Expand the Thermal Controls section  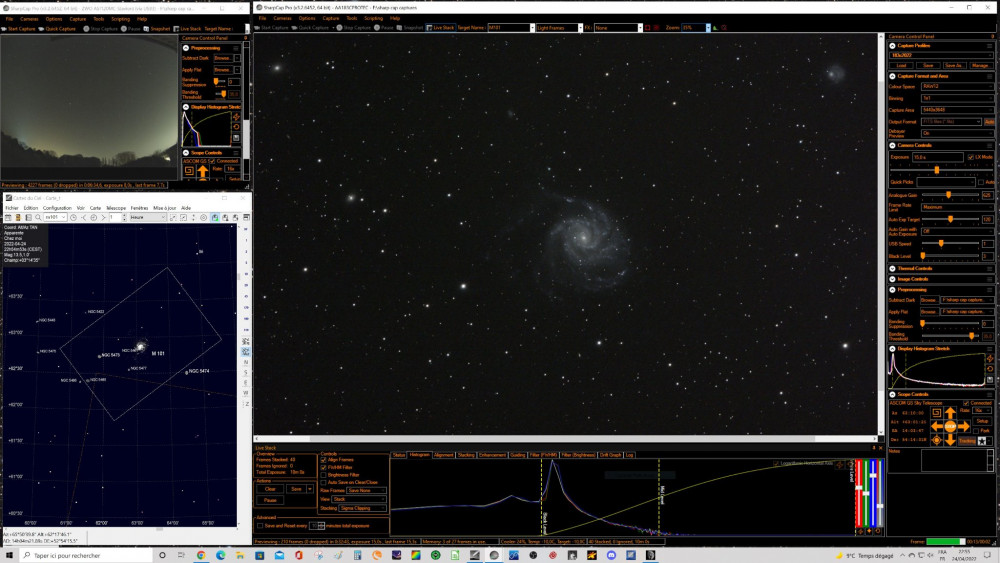(892, 268)
